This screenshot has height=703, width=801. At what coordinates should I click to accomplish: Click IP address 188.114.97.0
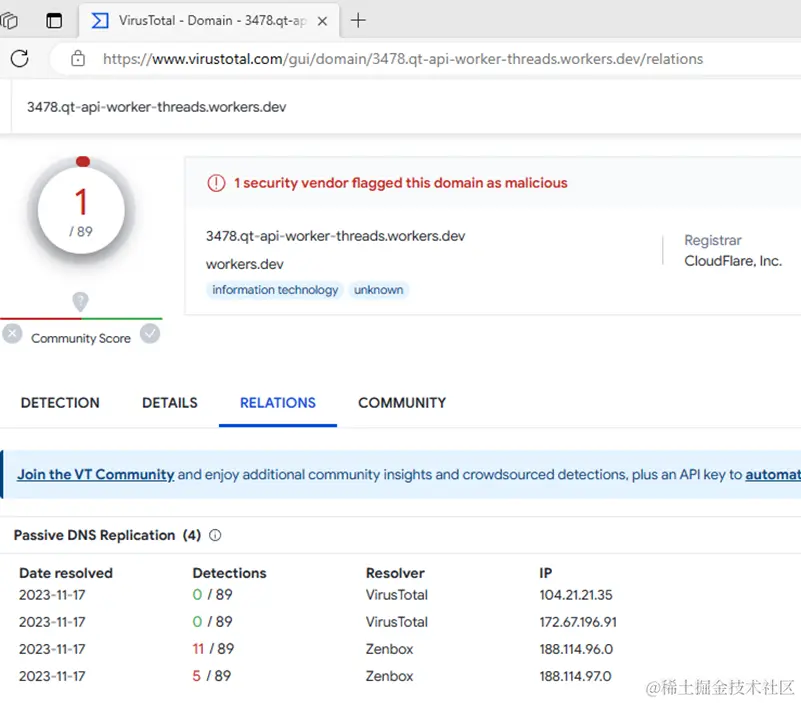tap(575, 676)
